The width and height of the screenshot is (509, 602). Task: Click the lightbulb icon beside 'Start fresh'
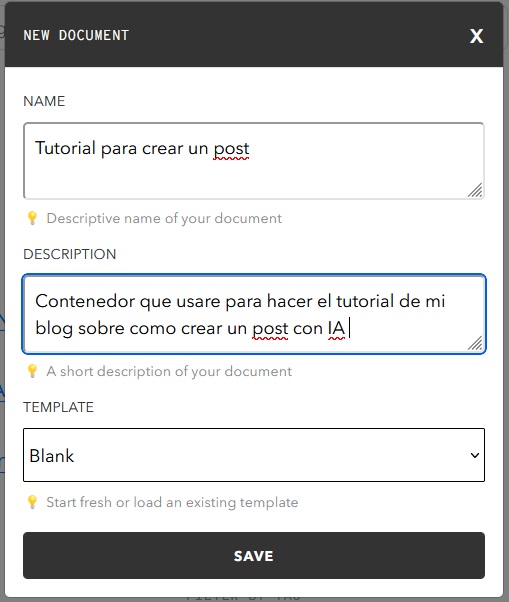[x=32, y=502]
